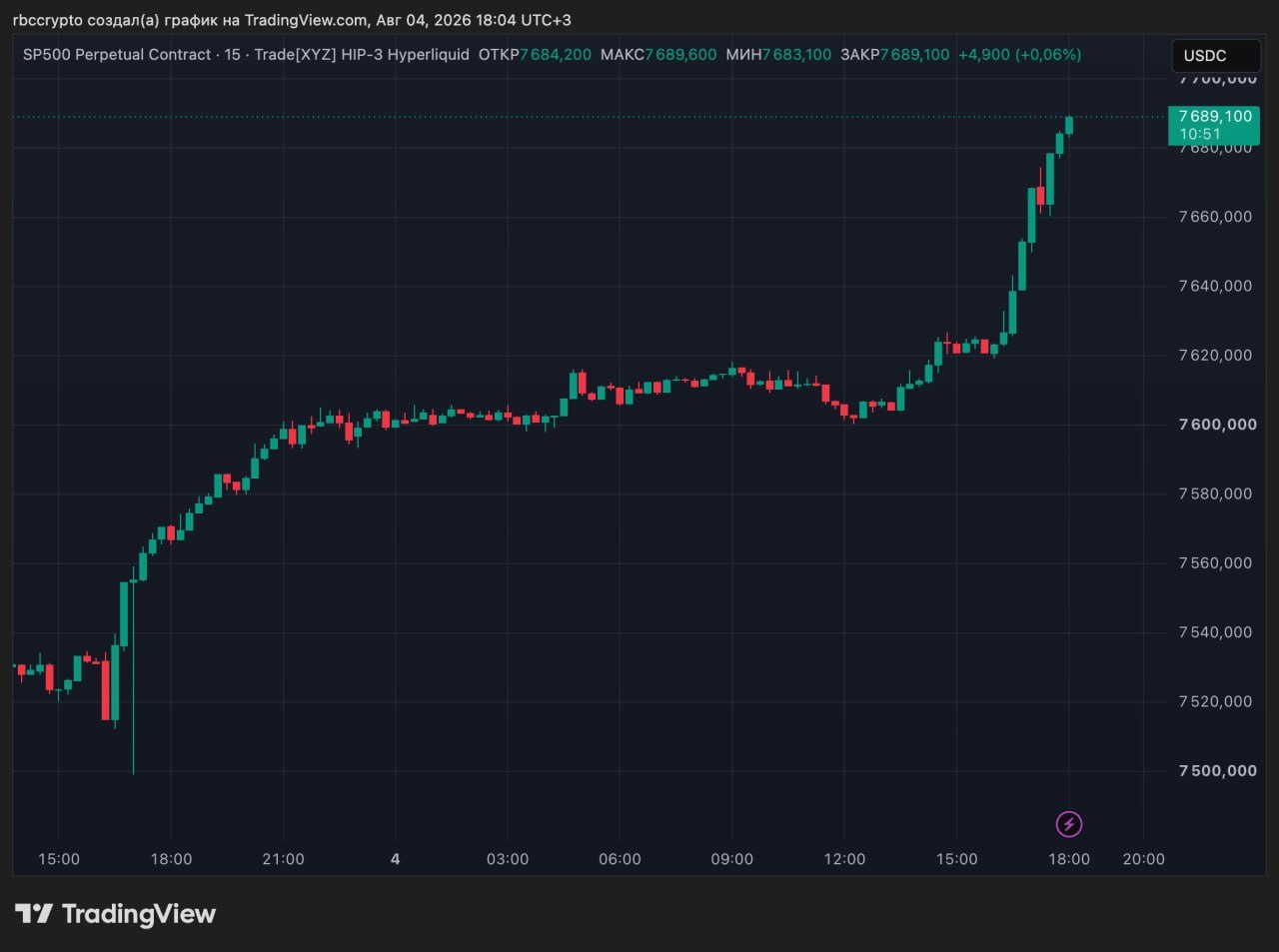Open the USDC currency selector
The width and height of the screenshot is (1279, 952).
pos(1215,56)
